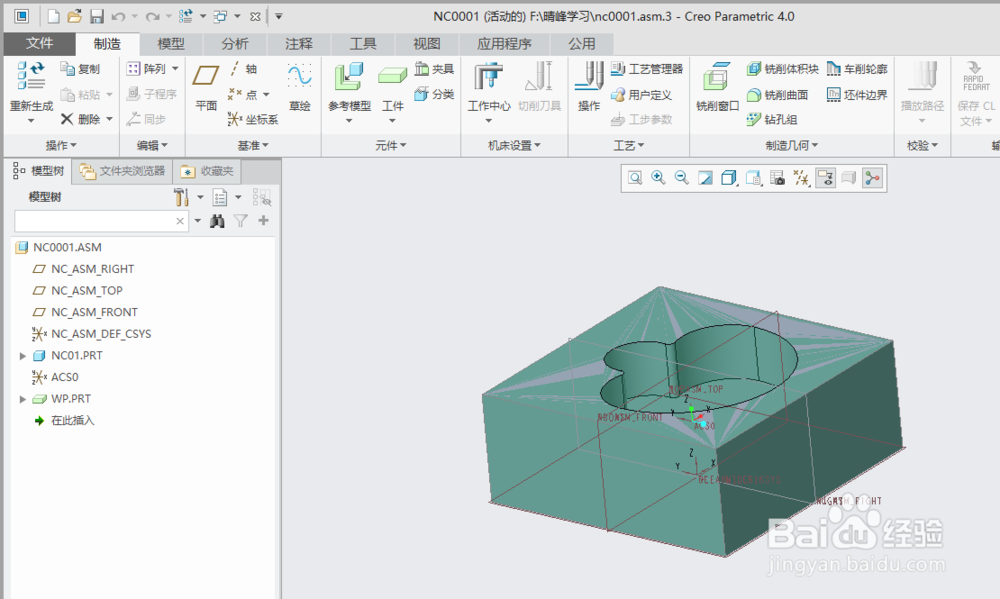Open the 工艺管理器 process manager
This screenshot has width=1000, height=599.
[647, 69]
